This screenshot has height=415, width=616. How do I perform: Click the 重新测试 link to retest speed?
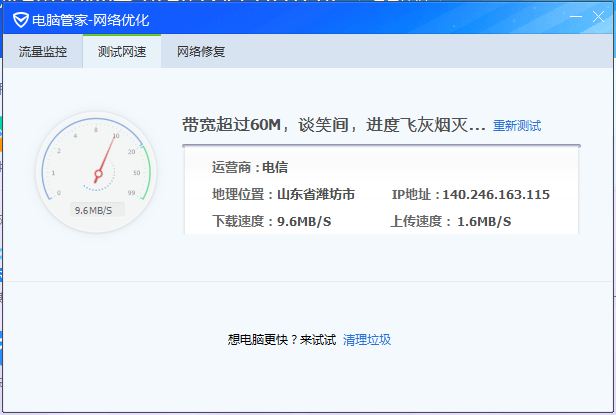(517, 126)
